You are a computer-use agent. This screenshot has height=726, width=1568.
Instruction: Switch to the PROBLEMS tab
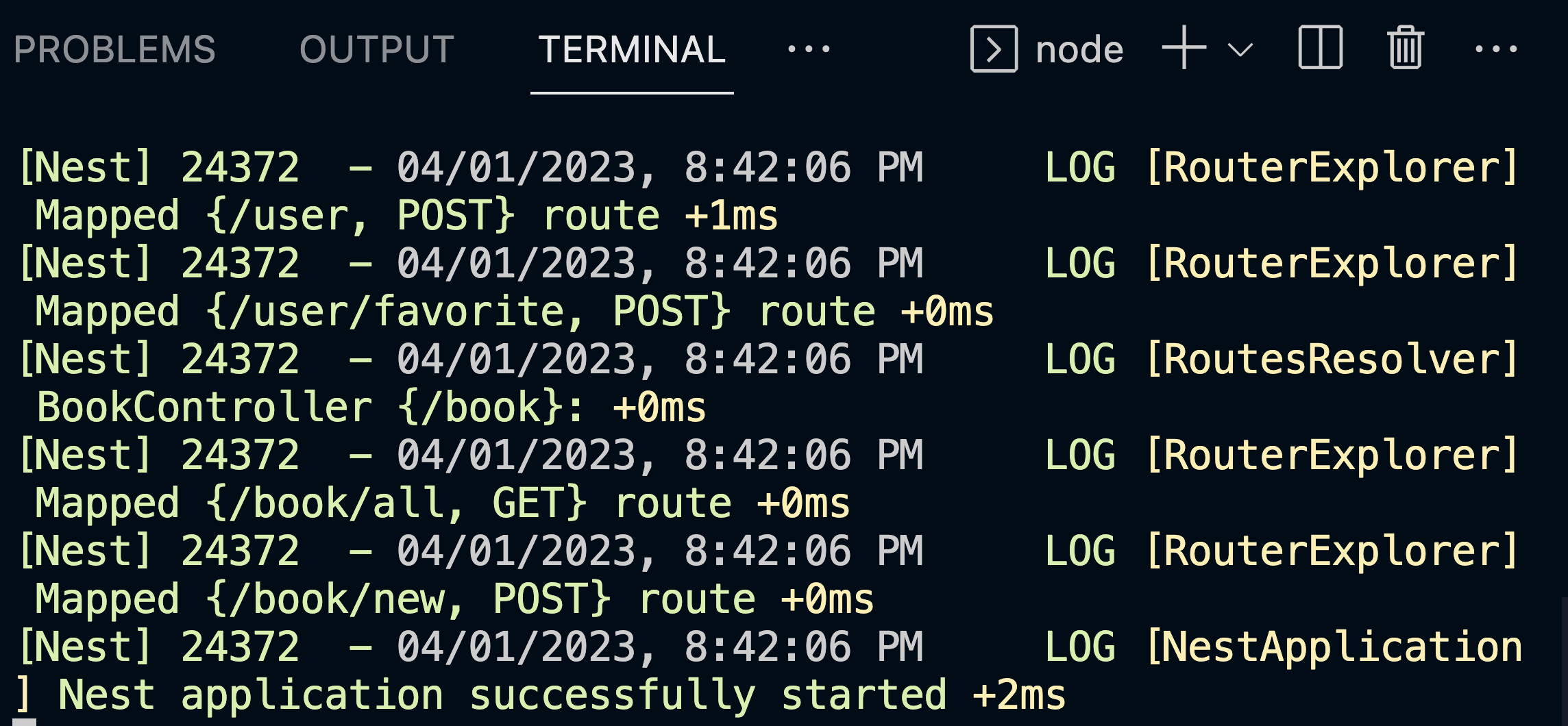pos(114,49)
